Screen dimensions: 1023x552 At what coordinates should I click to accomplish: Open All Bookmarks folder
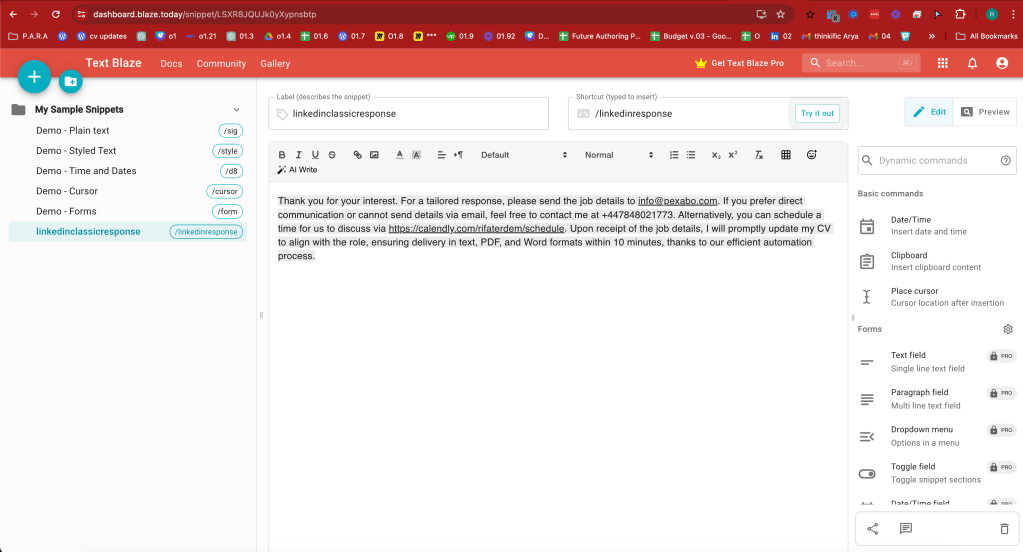pos(986,36)
